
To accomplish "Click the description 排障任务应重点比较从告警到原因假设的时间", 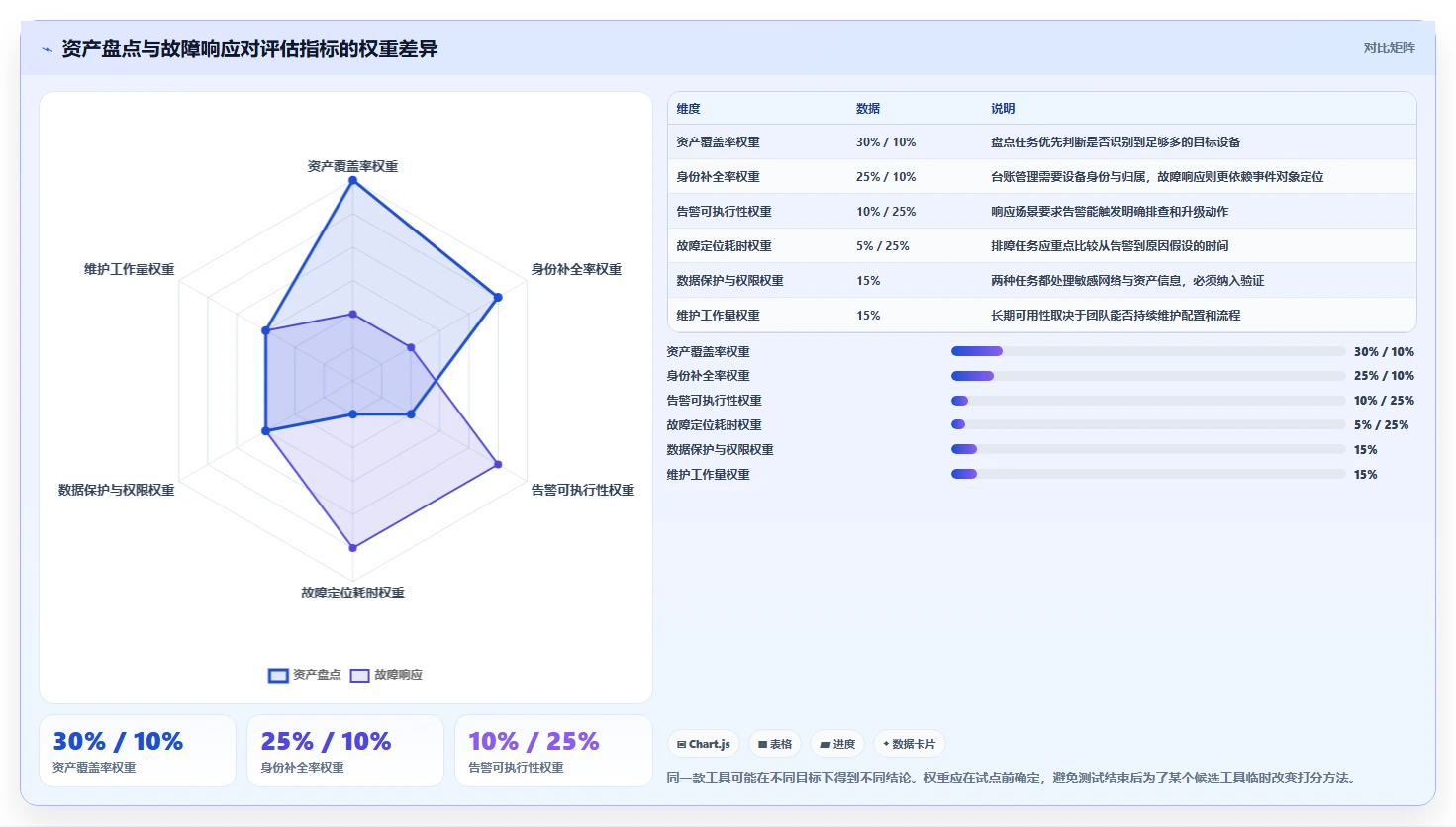I will pos(1110,246).
